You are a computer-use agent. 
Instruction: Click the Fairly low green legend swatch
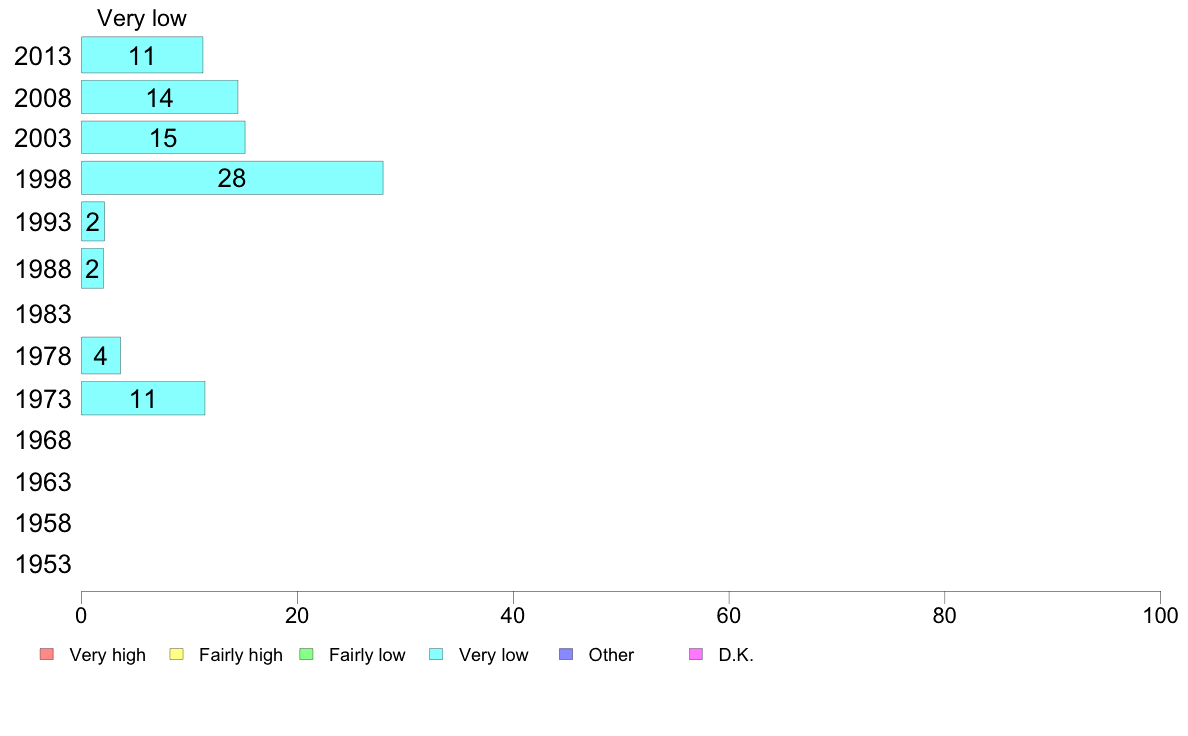point(306,654)
